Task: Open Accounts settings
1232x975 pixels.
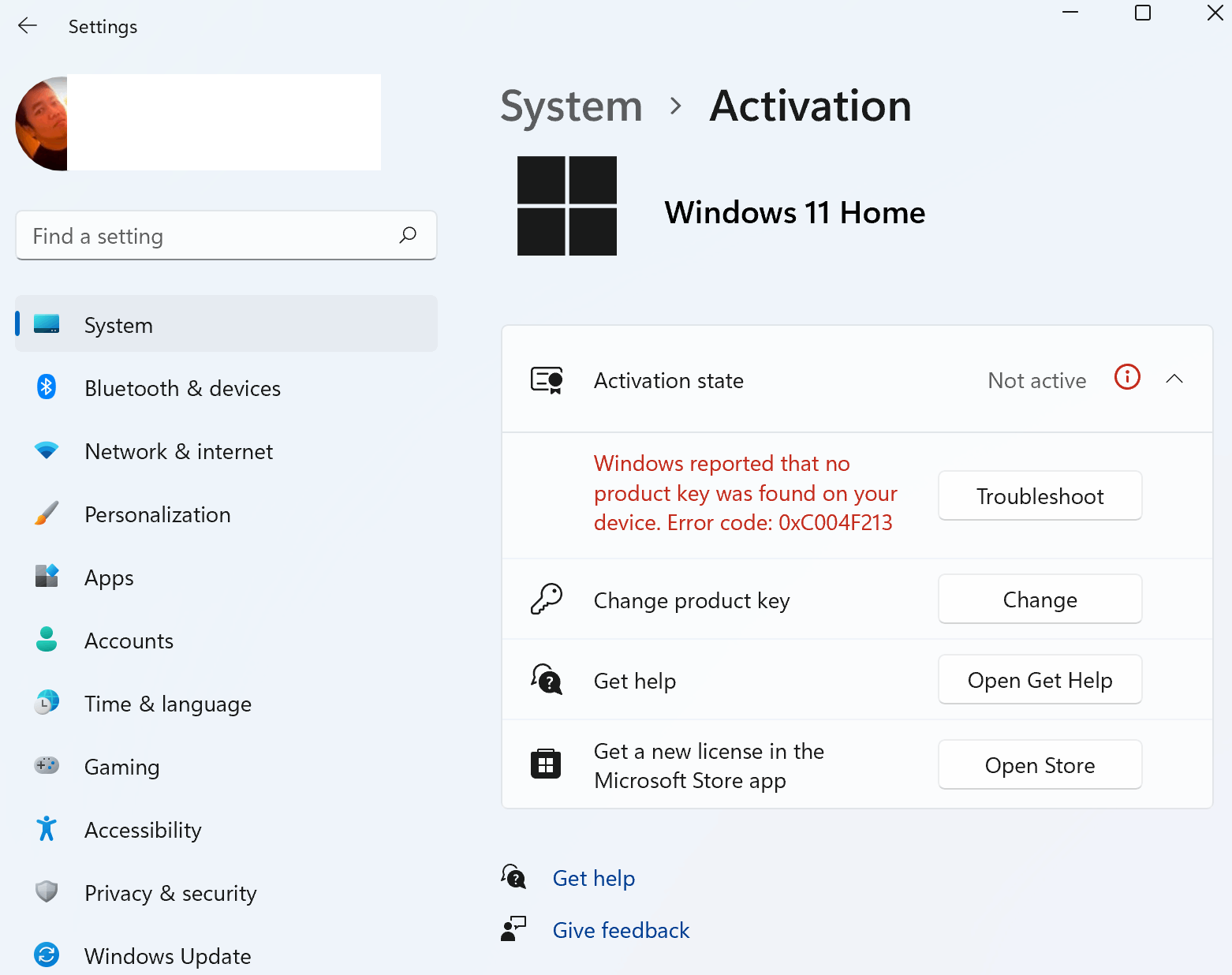Action: point(226,640)
